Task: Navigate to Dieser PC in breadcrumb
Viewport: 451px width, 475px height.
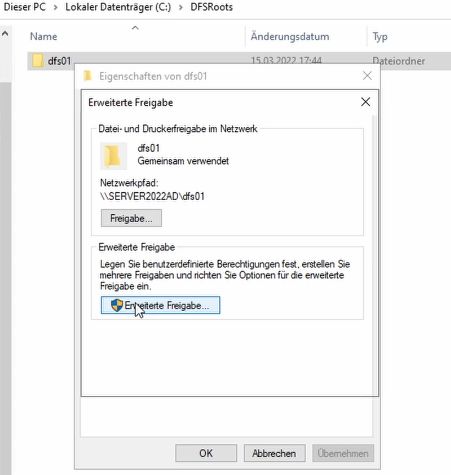Action: tap(25, 7)
